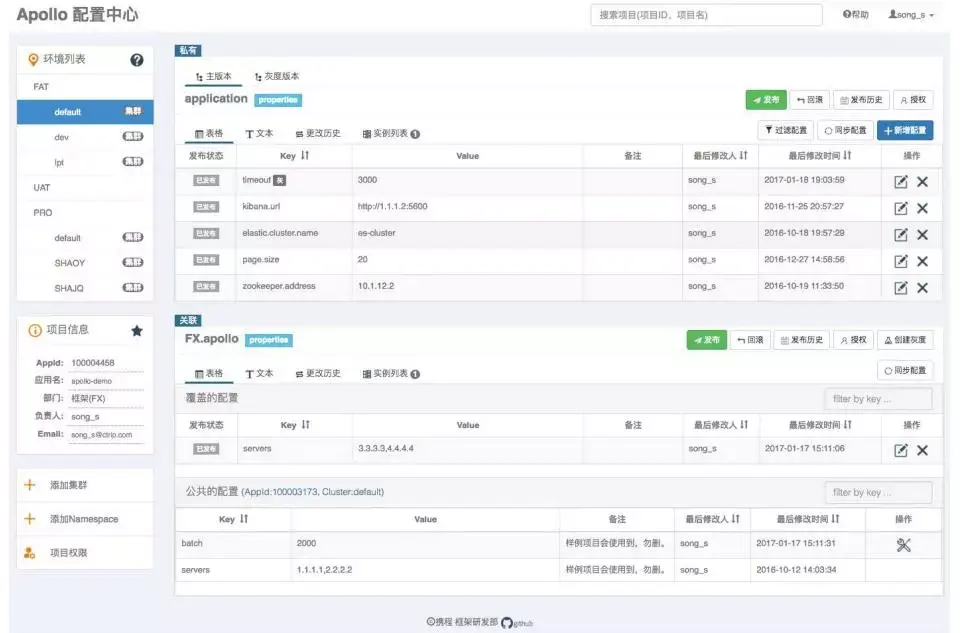The width and height of the screenshot is (963, 633).
Task: Edit the kibana.url row
Action: (900, 208)
